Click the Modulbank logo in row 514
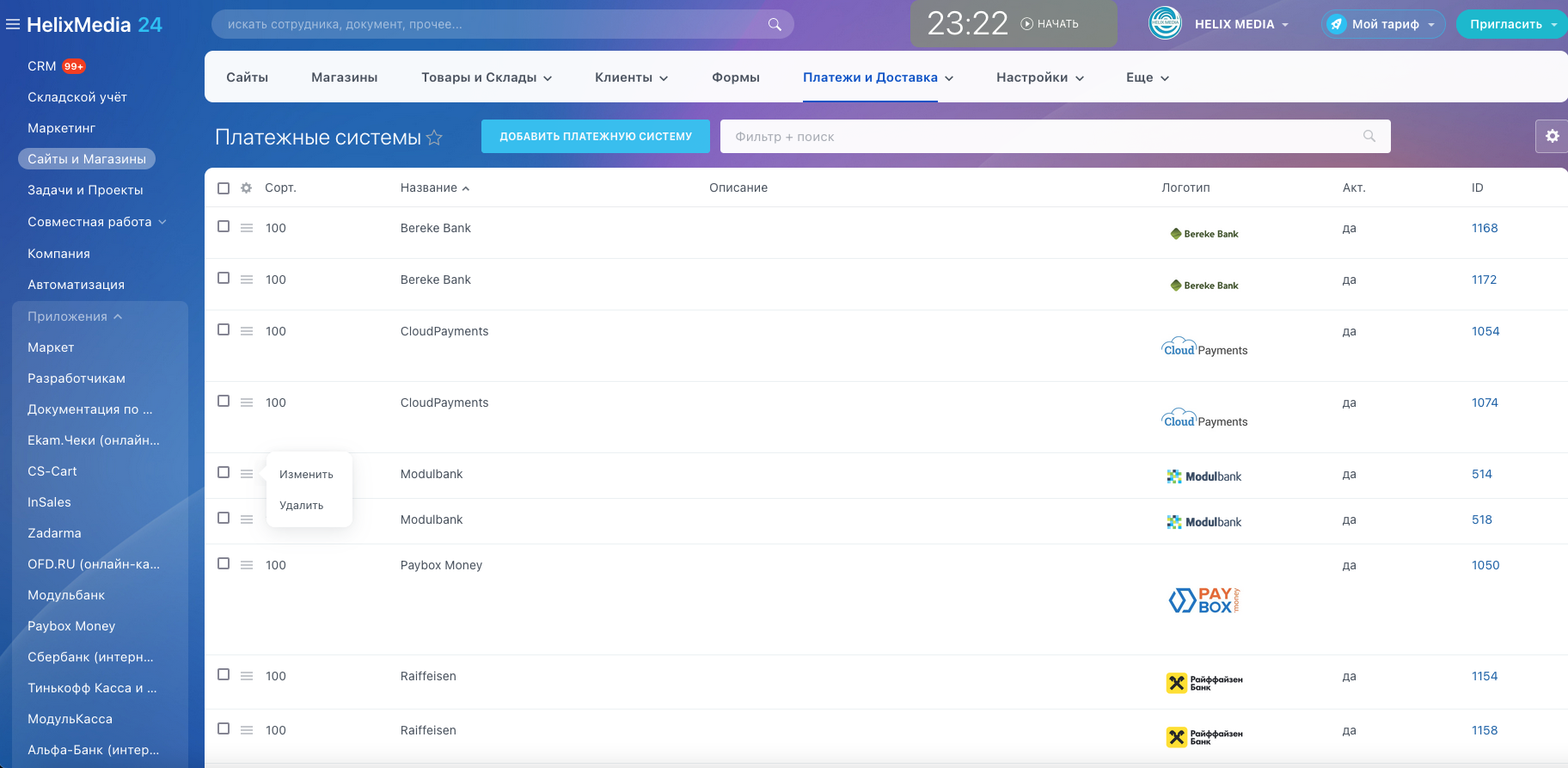Image resolution: width=1568 pixels, height=768 pixels. point(1204,476)
